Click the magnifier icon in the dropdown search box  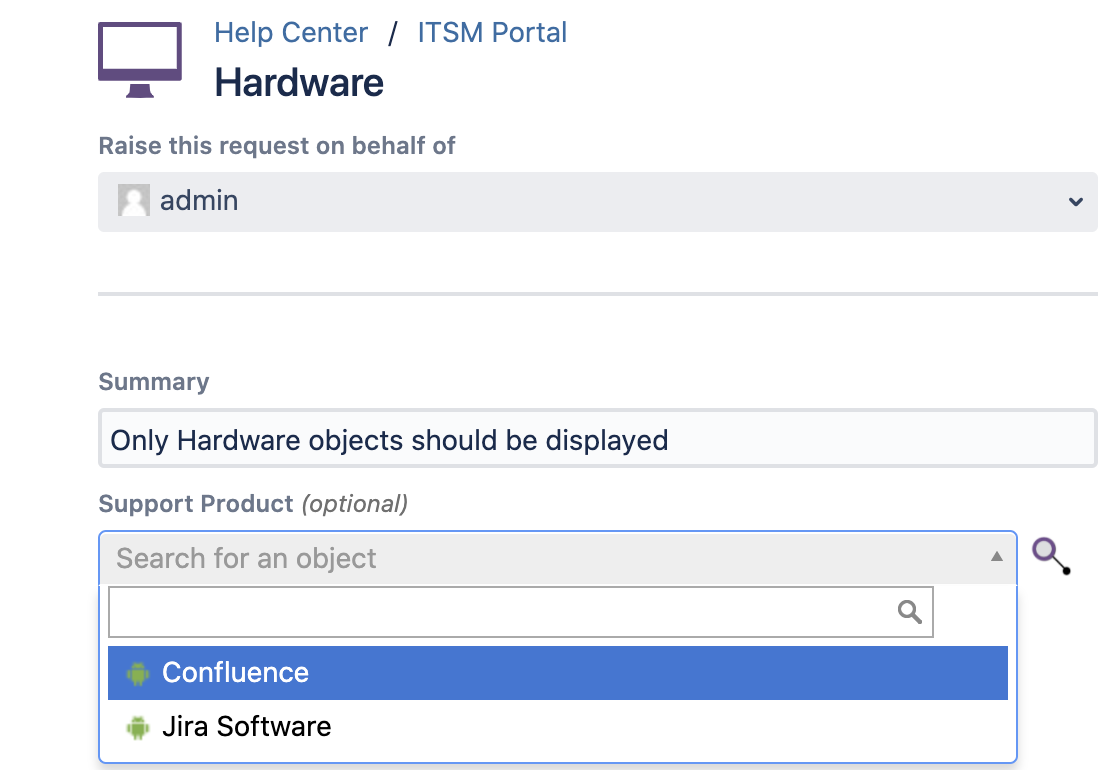click(x=909, y=612)
